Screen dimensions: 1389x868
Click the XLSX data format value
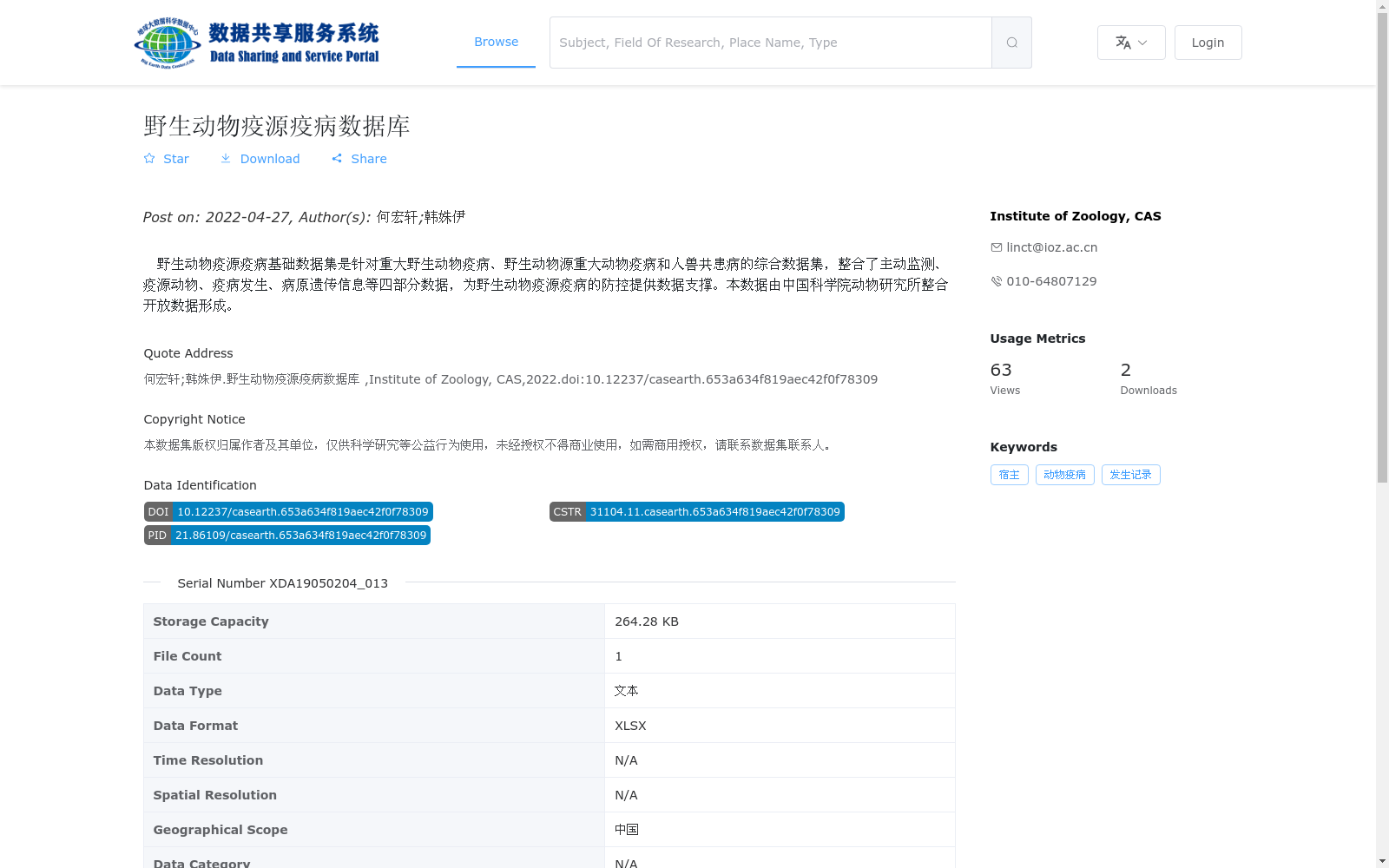coord(630,726)
